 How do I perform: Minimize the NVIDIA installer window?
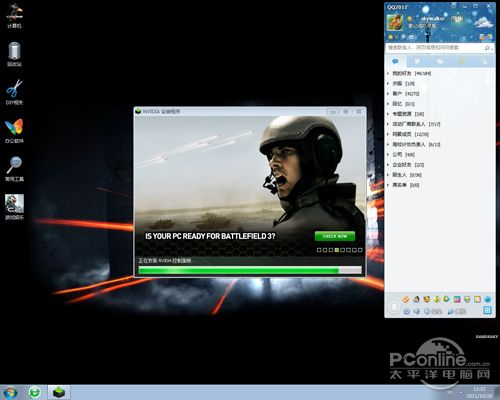click(333, 111)
